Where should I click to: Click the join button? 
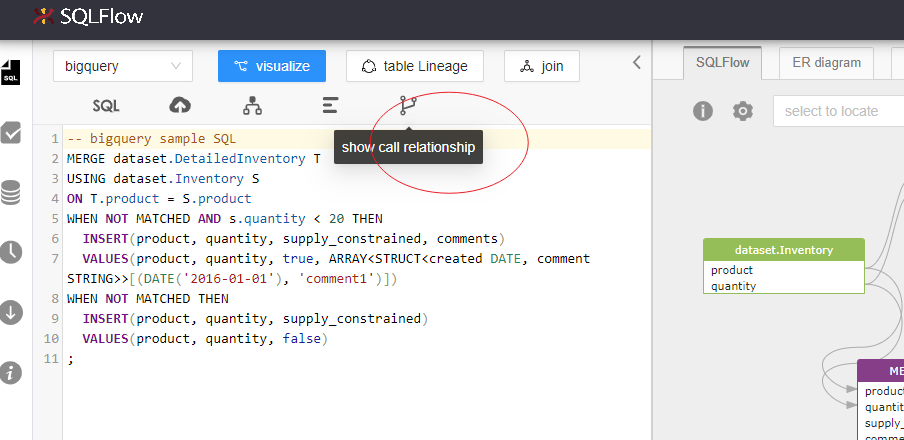click(542, 66)
